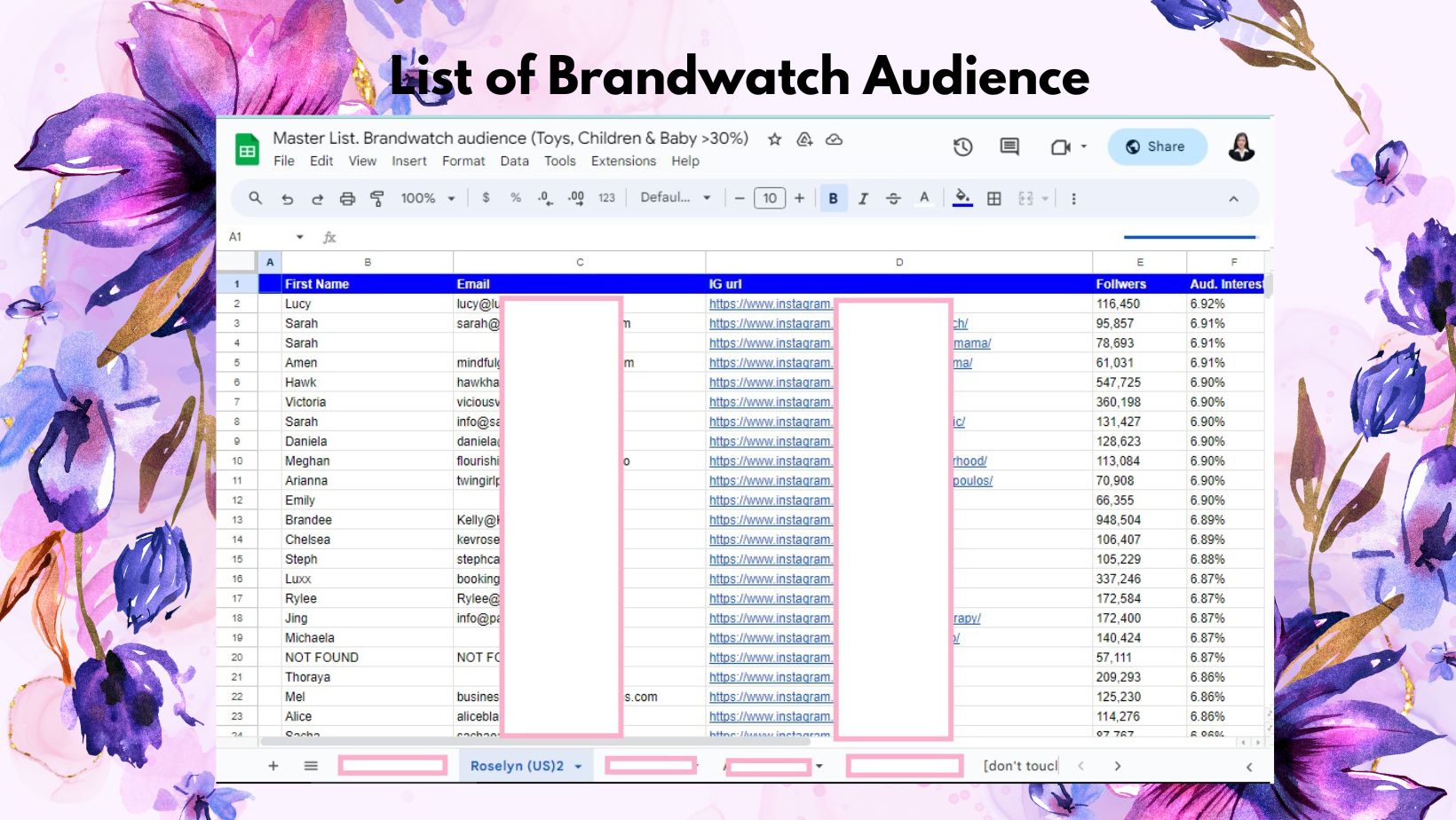Screen dimensions: 1456x820
Task: Open the Instagram link in Thoraya's row
Action: [771, 677]
